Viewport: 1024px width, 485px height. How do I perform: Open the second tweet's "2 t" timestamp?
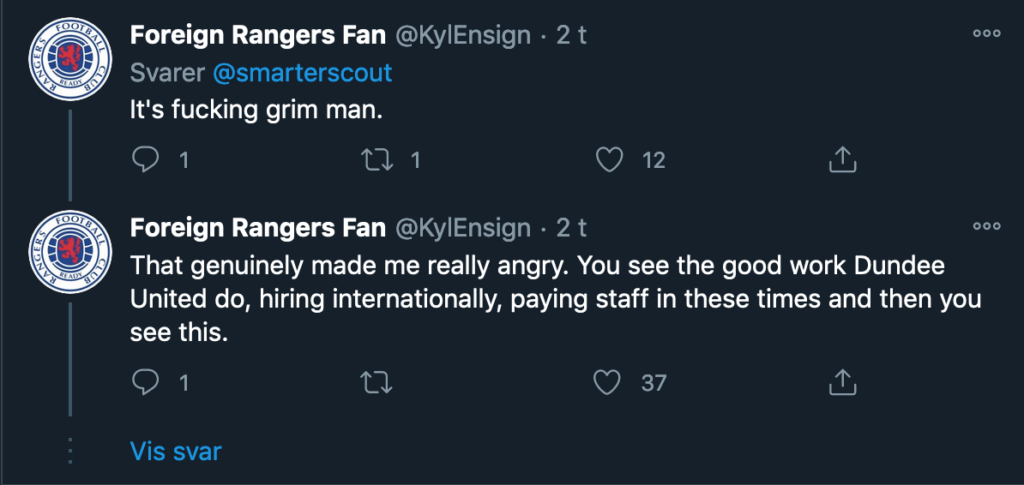click(570, 228)
